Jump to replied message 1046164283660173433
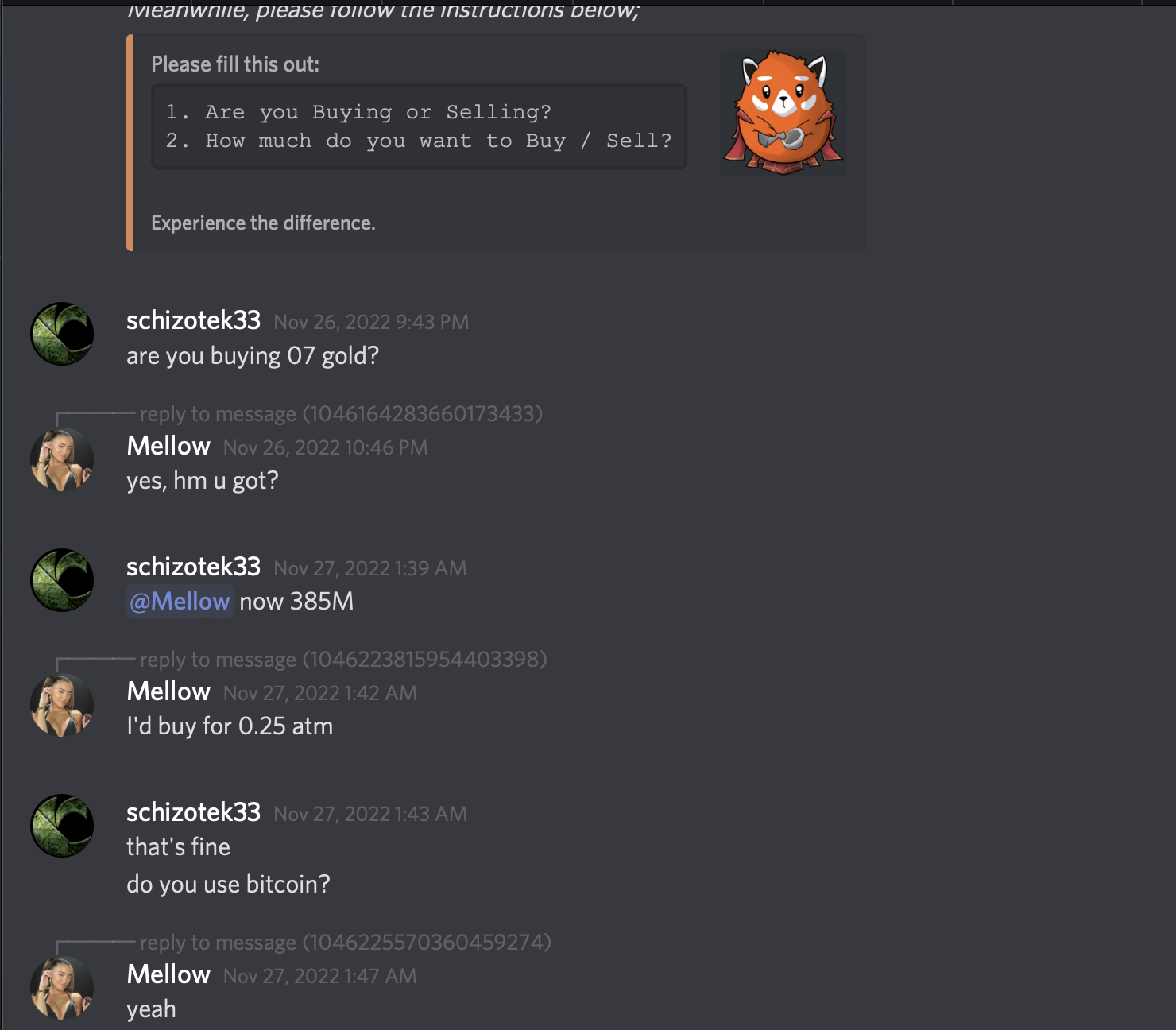Viewport: 1176px width, 1030px height. (x=342, y=414)
